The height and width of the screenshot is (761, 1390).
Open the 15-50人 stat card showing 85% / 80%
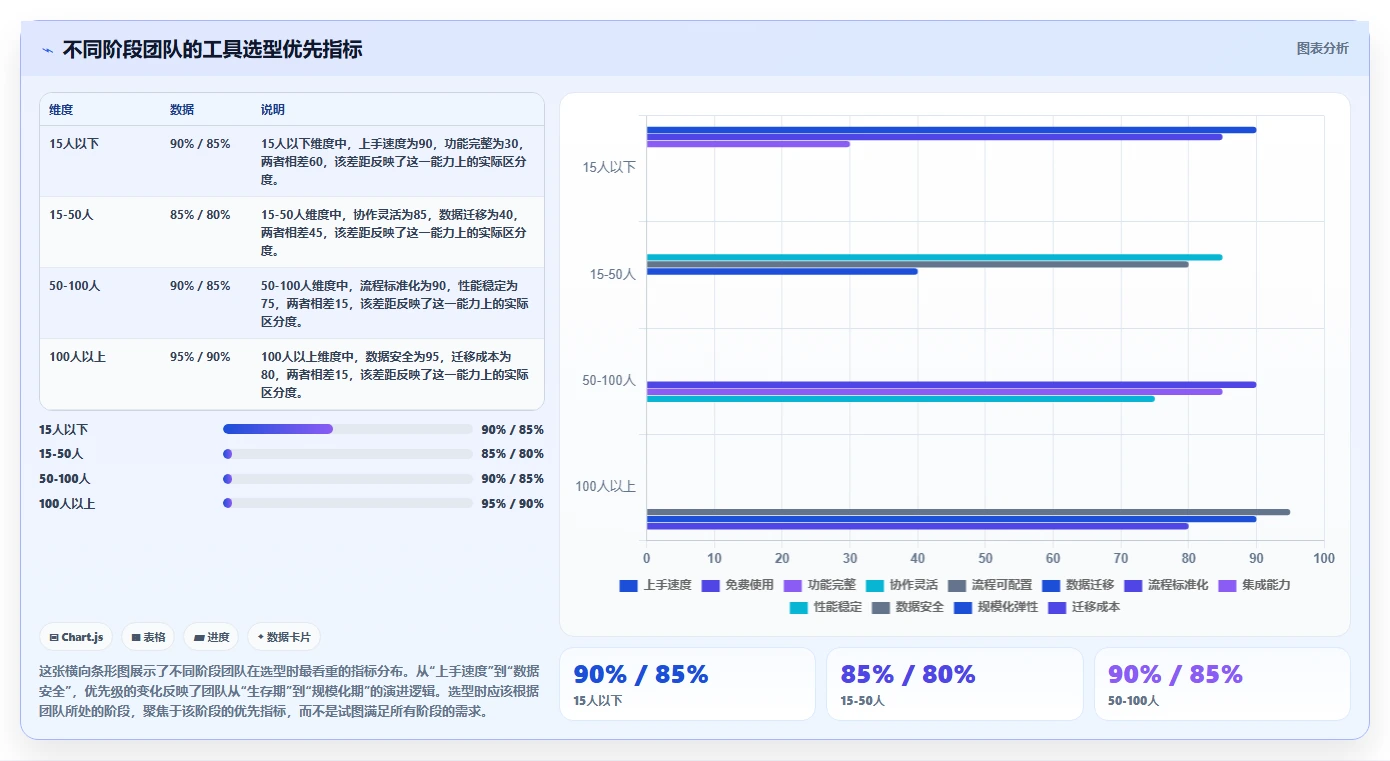point(954,684)
